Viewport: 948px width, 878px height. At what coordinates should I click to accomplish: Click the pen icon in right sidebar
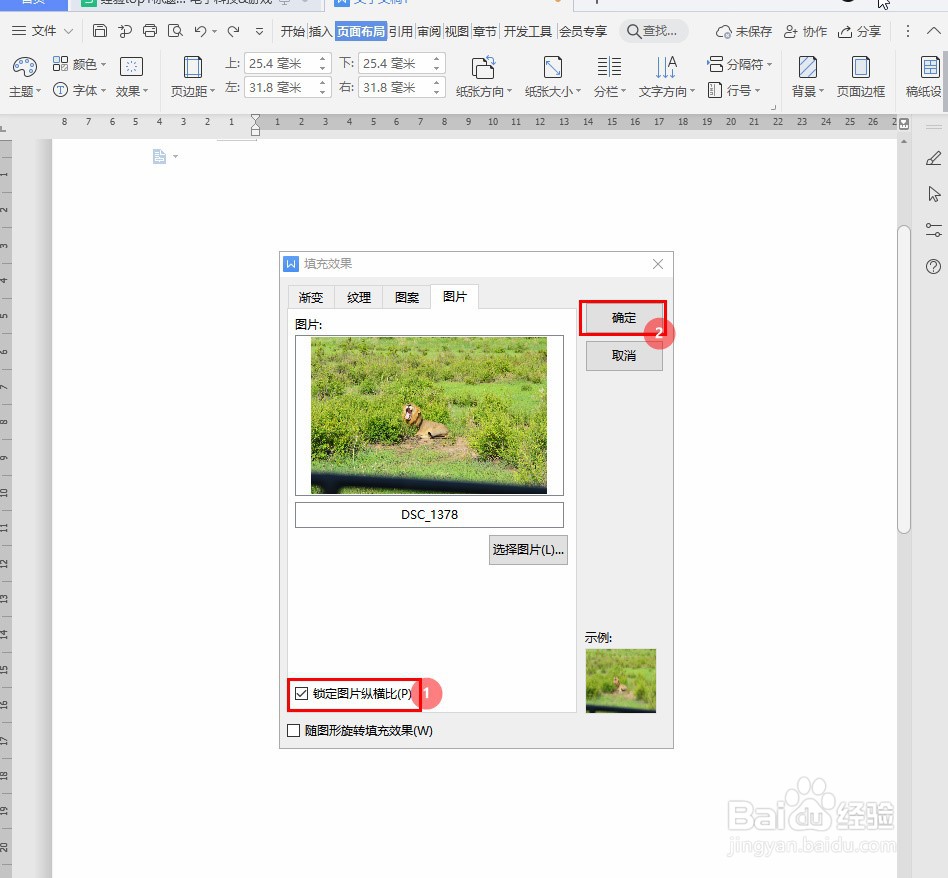(933, 158)
